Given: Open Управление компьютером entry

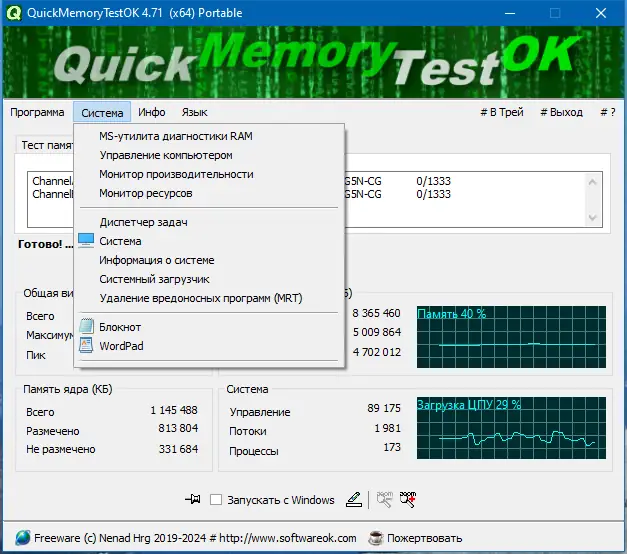Looking at the screenshot, I should (x=209, y=155).
